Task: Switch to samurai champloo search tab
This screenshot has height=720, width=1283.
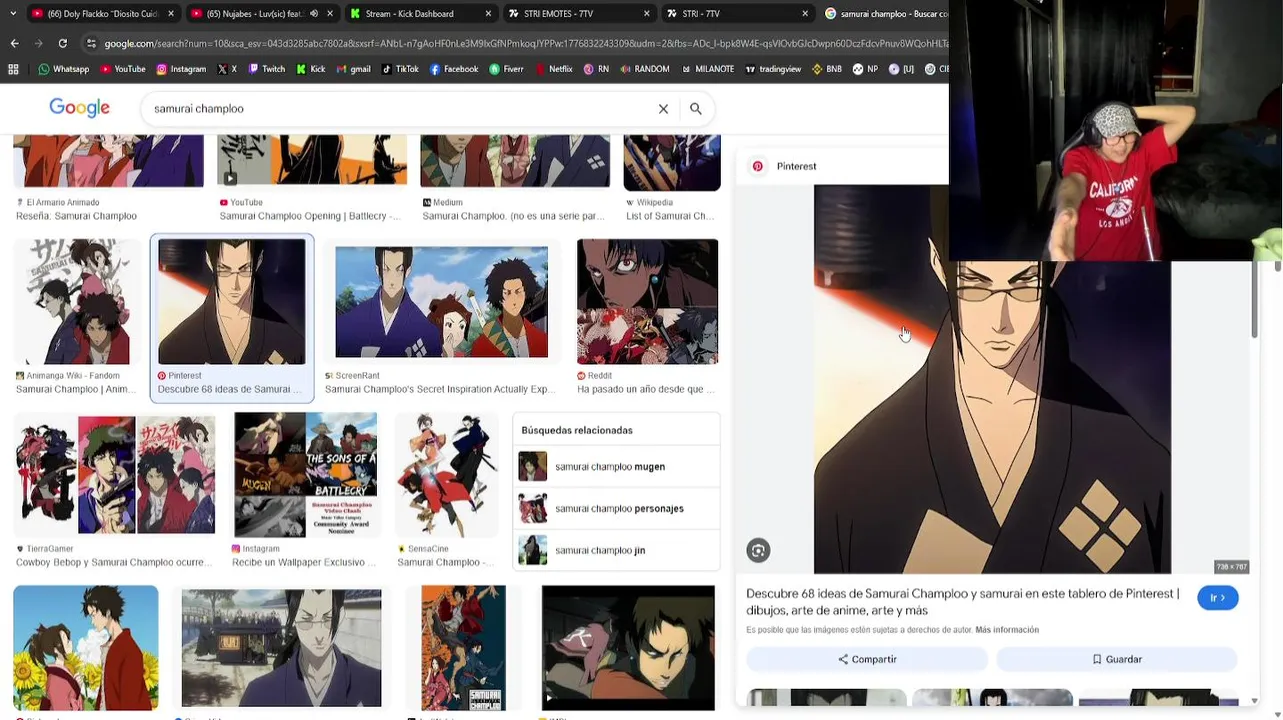Action: point(884,14)
